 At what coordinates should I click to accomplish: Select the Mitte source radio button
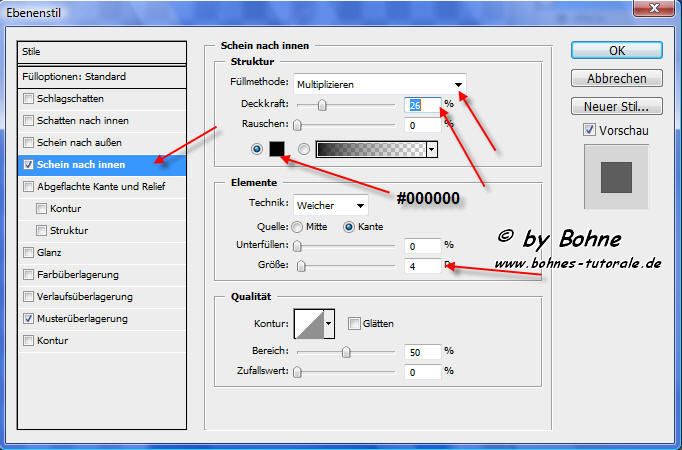click(298, 226)
